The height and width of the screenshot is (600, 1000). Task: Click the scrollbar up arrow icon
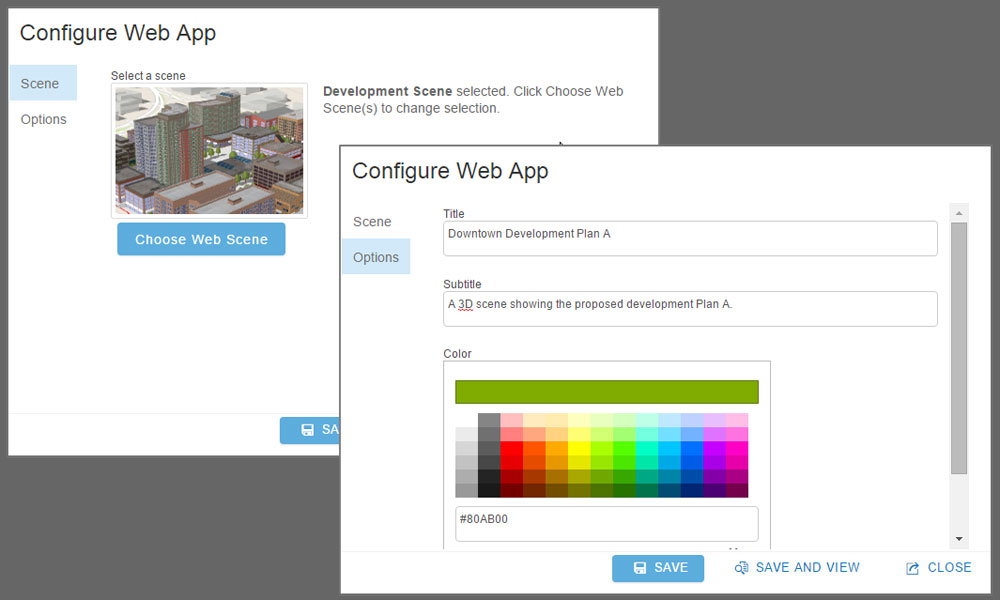click(959, 211)
